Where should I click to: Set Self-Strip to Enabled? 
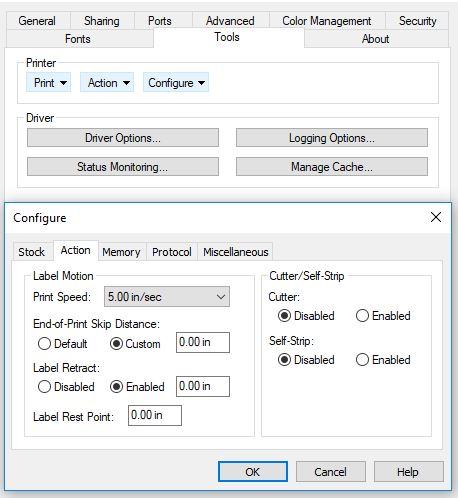pyautogui.click(x=383, y=360)
